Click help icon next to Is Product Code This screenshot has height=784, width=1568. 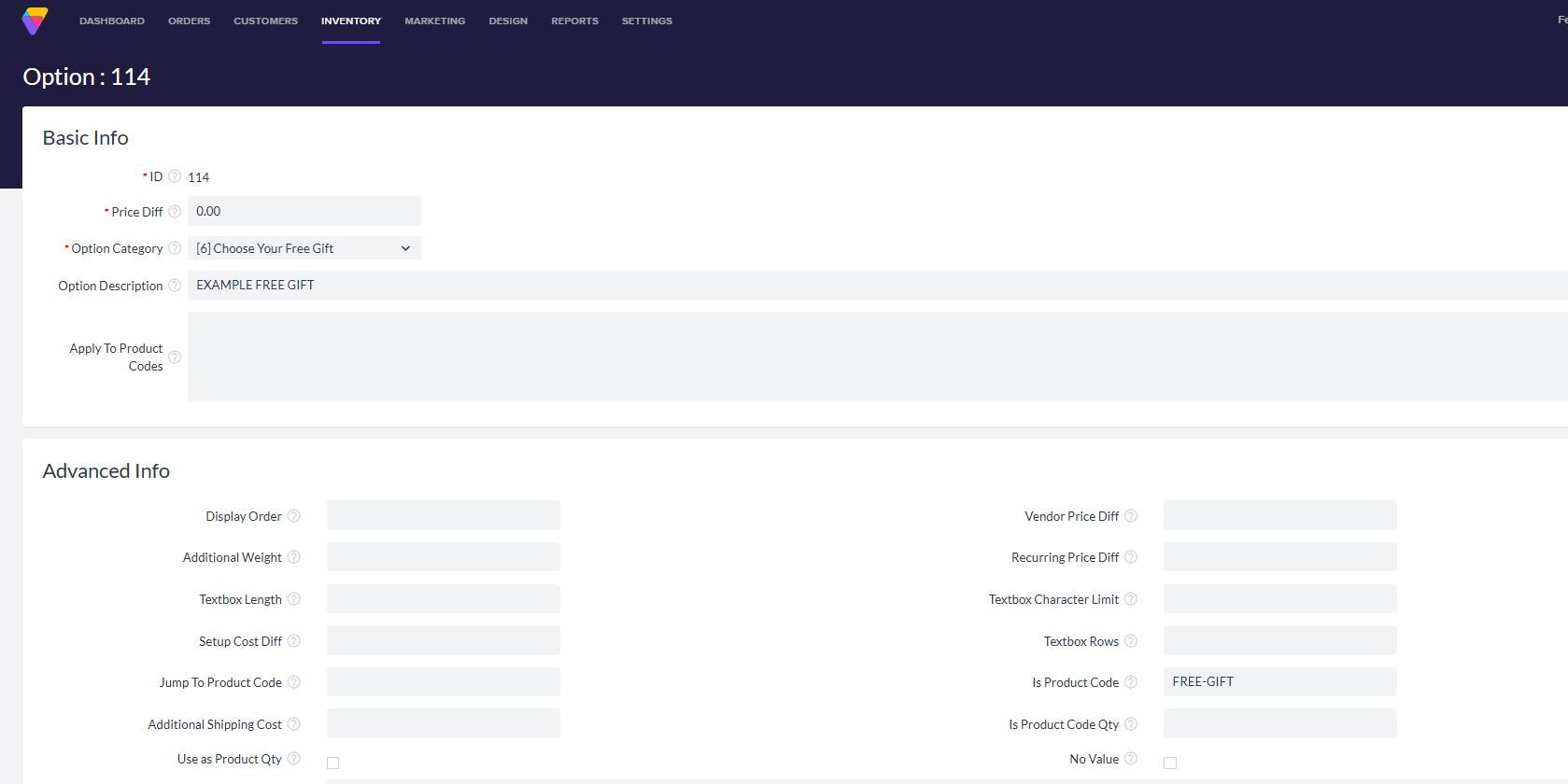click(1131, 682)
